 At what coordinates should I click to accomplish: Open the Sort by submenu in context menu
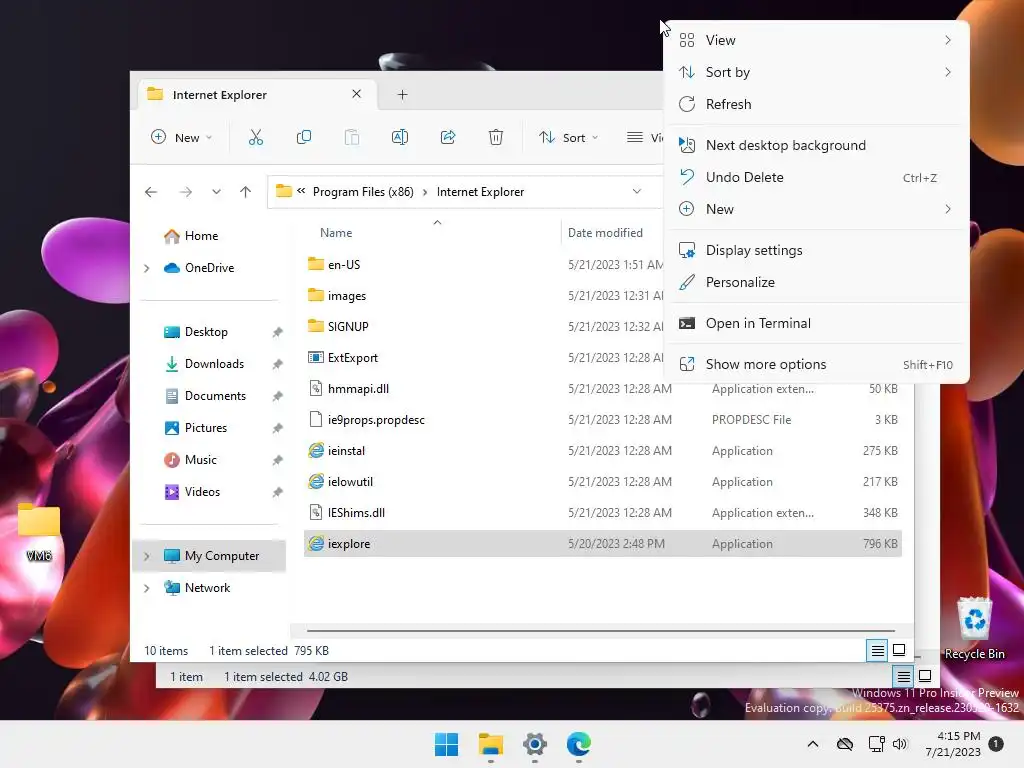[816, 72]
